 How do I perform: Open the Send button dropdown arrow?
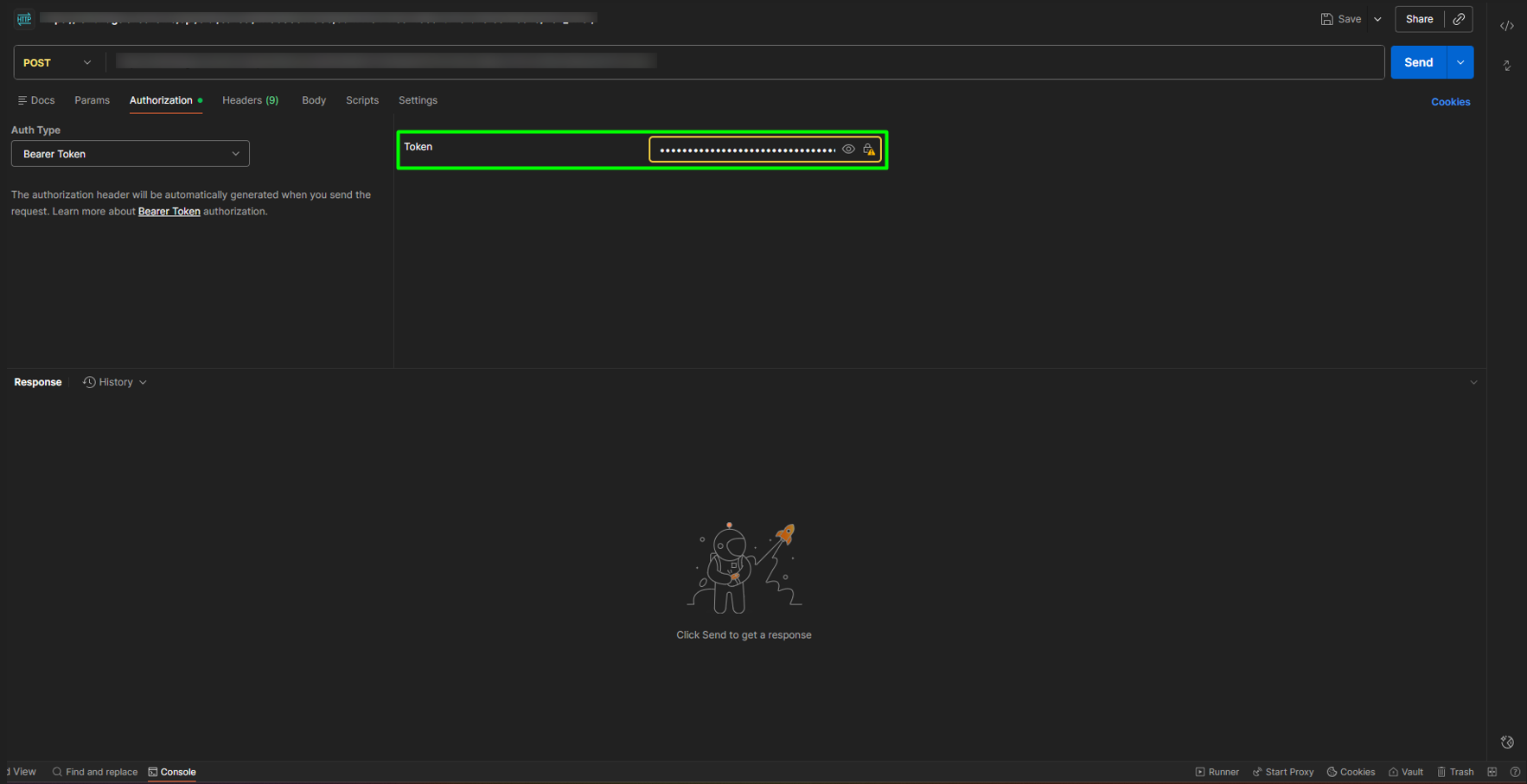click(1460, 62)
